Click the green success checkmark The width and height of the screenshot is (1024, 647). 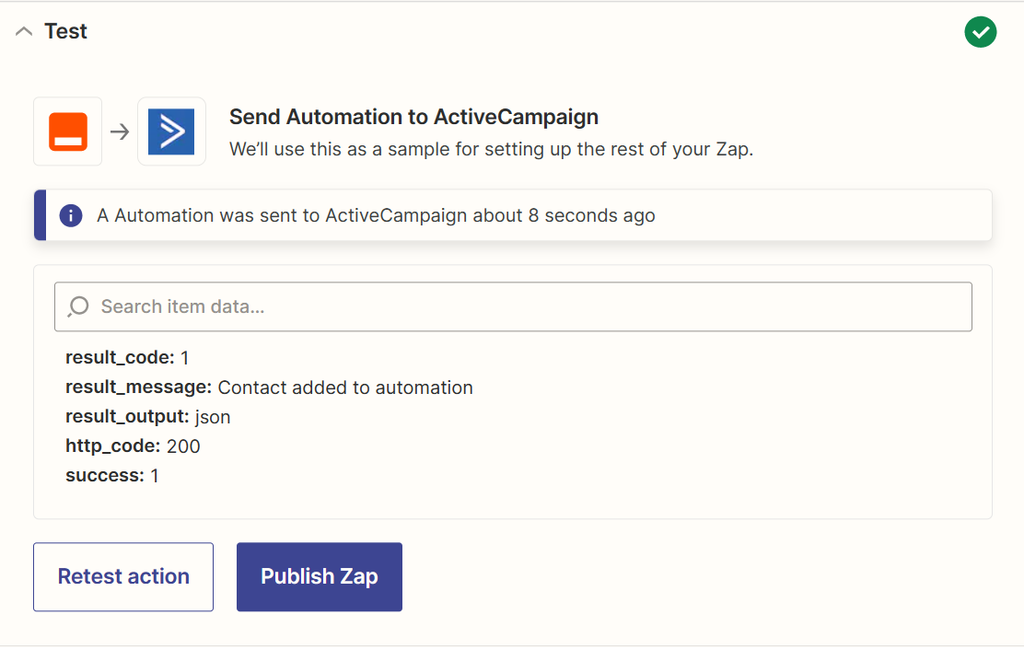(x=980, y=32)
